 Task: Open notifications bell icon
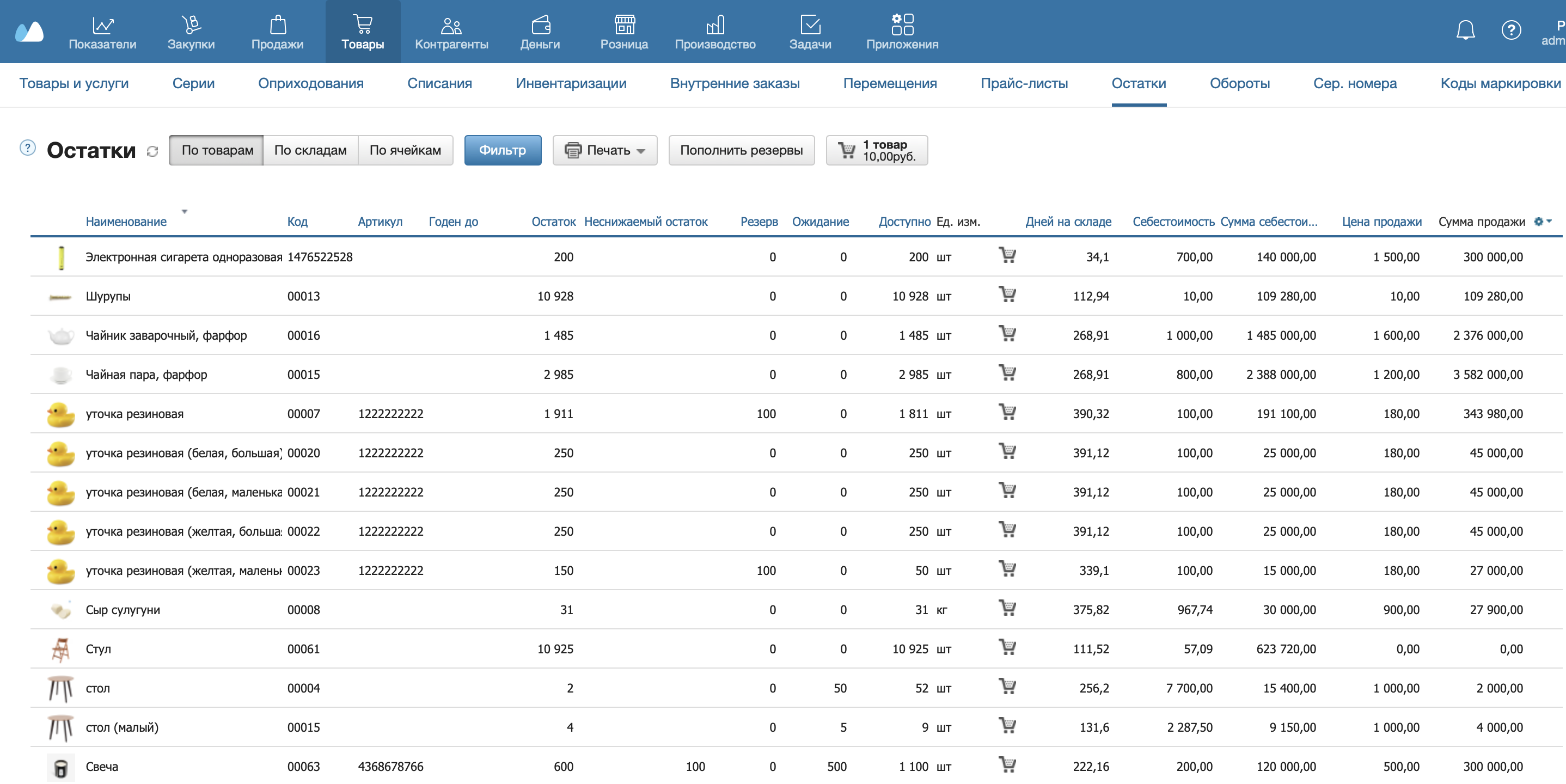(1465, 30)
